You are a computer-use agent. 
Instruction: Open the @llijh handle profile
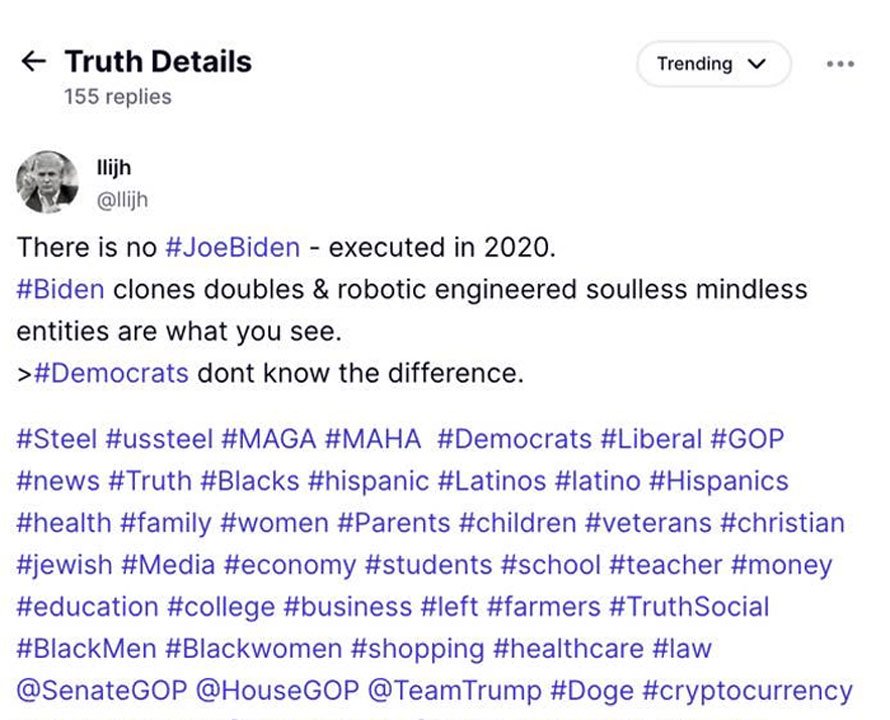coord(122,200)
